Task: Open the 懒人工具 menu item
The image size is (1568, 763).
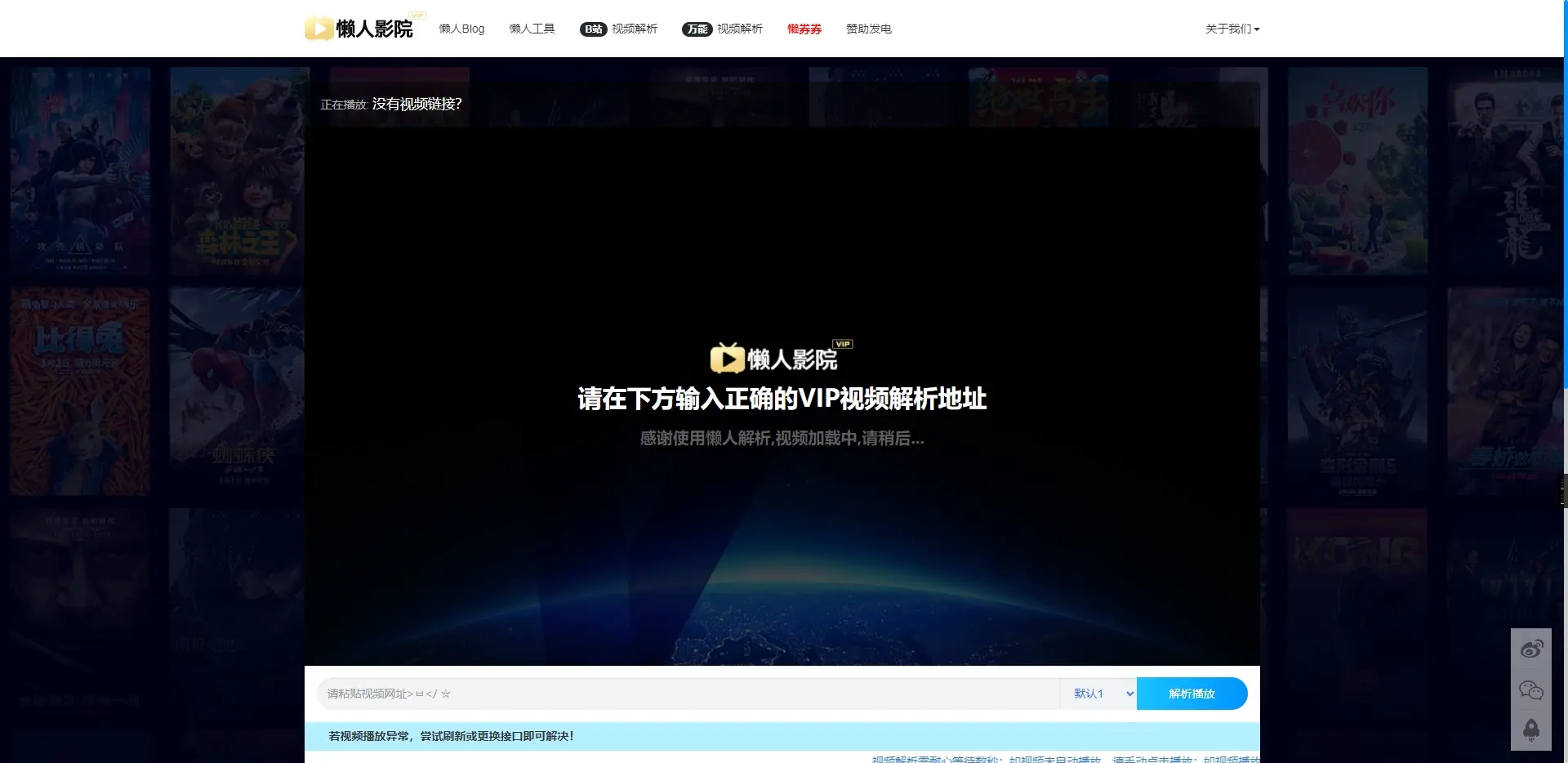Action: click(532, 29)
